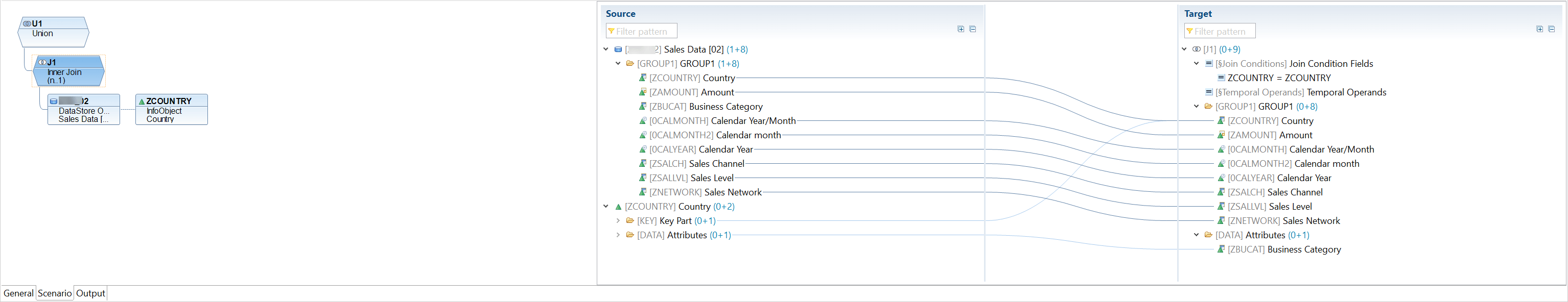Image resolution: width=1568 pixels, height=302 pixels.
Task: Click datastore icon in Sales Data diagram node
Action: click(54, 102)
